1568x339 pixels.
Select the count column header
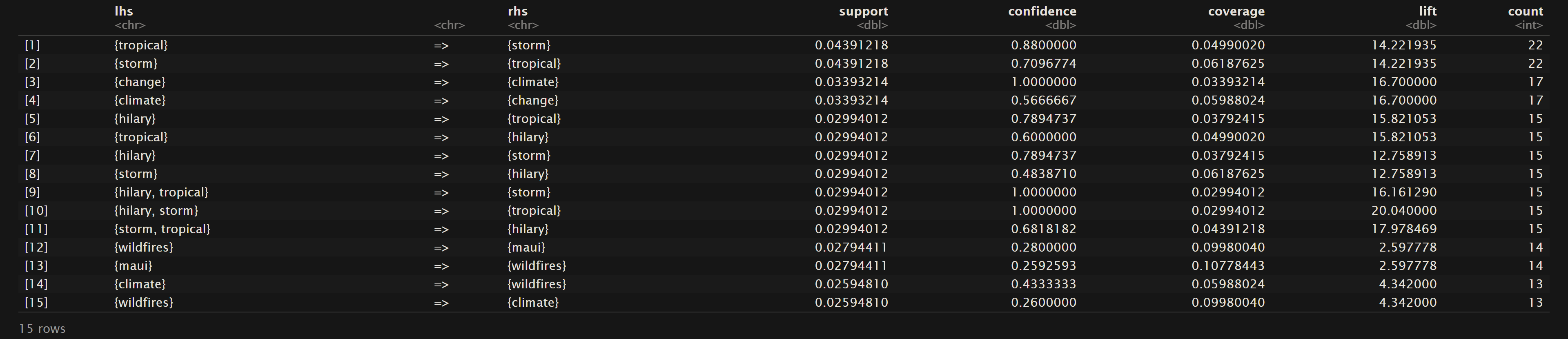(x=1525, y=11)
